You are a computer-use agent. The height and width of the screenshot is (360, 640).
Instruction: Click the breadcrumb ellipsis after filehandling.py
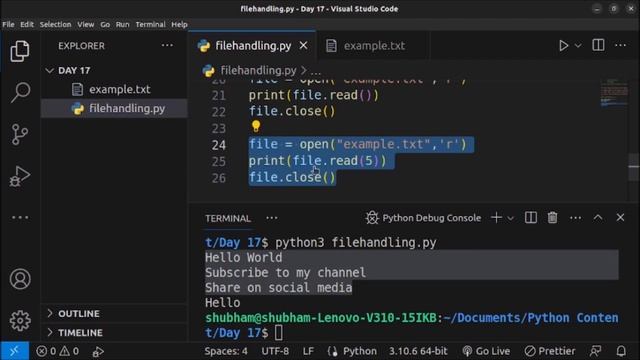coord(316,71)
